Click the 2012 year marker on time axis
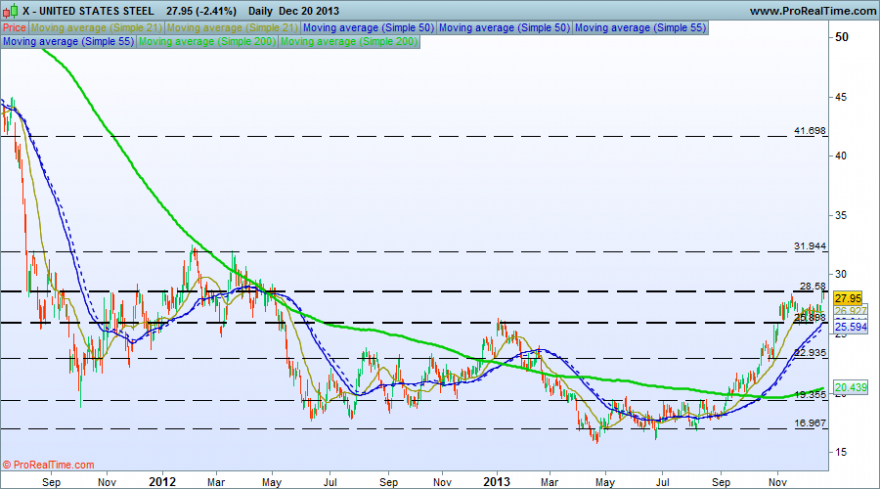 [162, 482]
